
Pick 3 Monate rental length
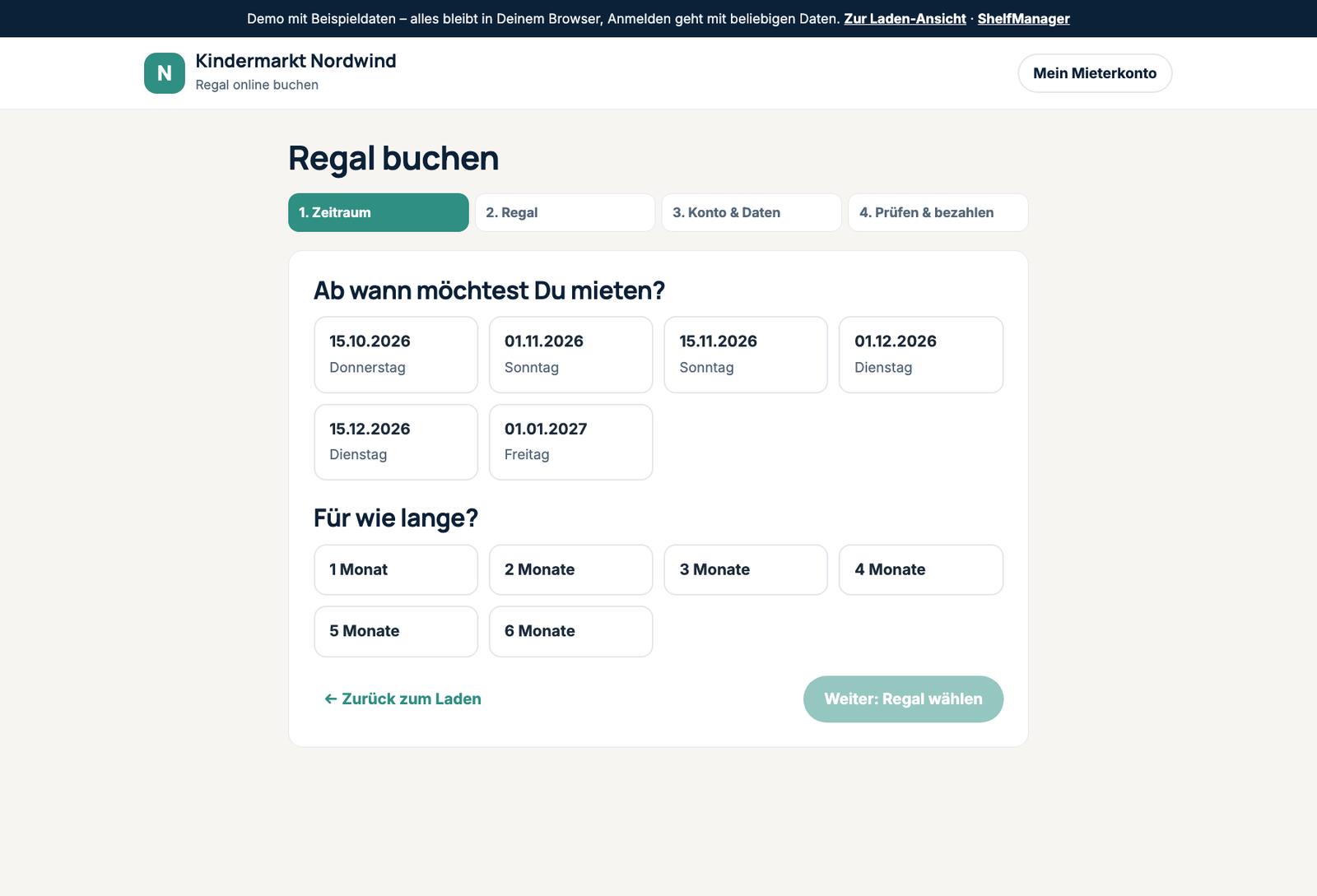746,569
